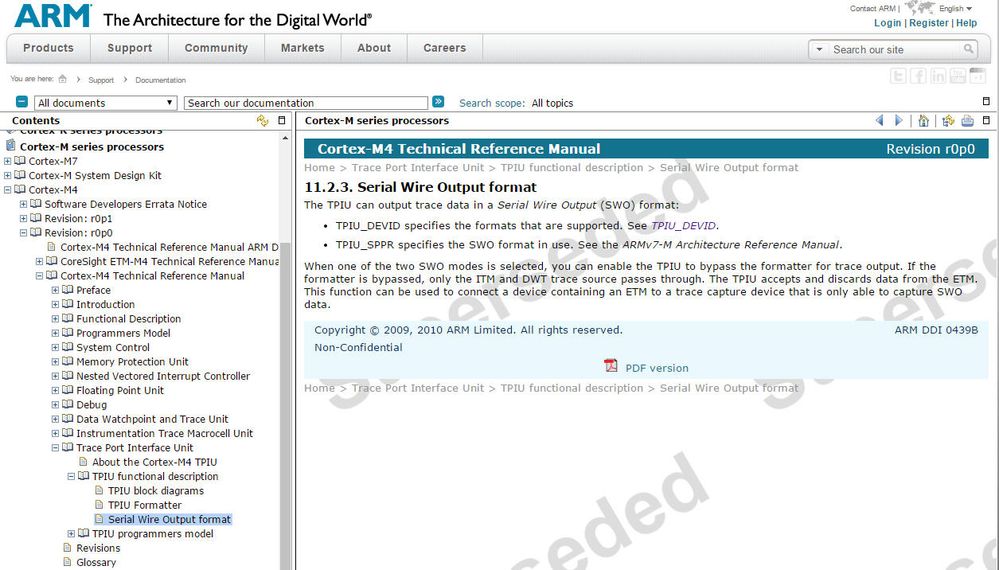Open ARM LinkedIn page icon
999x570 pixels.
coord(938,76)
